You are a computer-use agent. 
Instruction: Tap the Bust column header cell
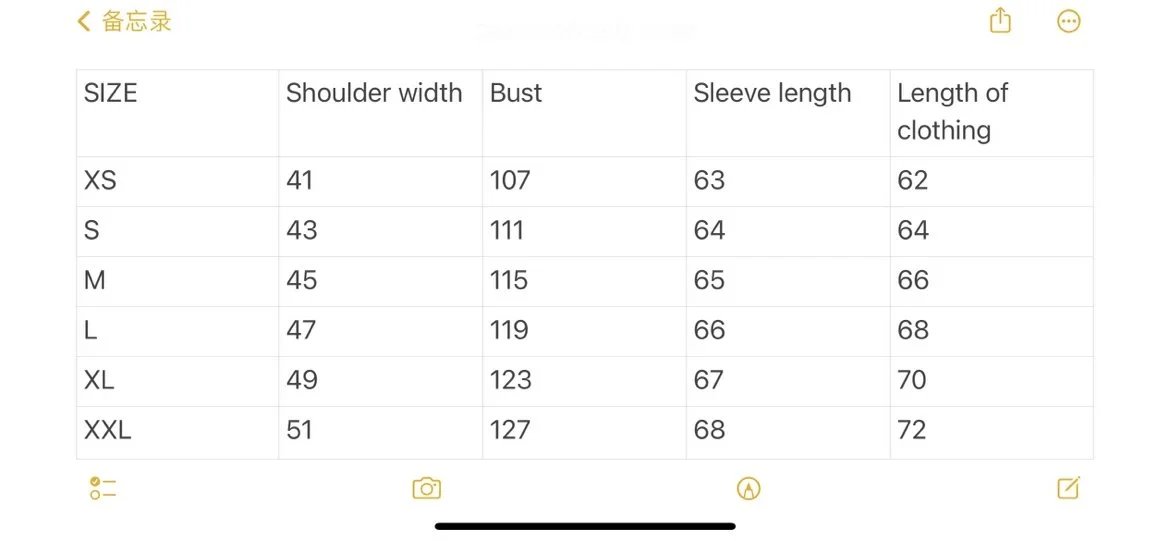[584, 112]
